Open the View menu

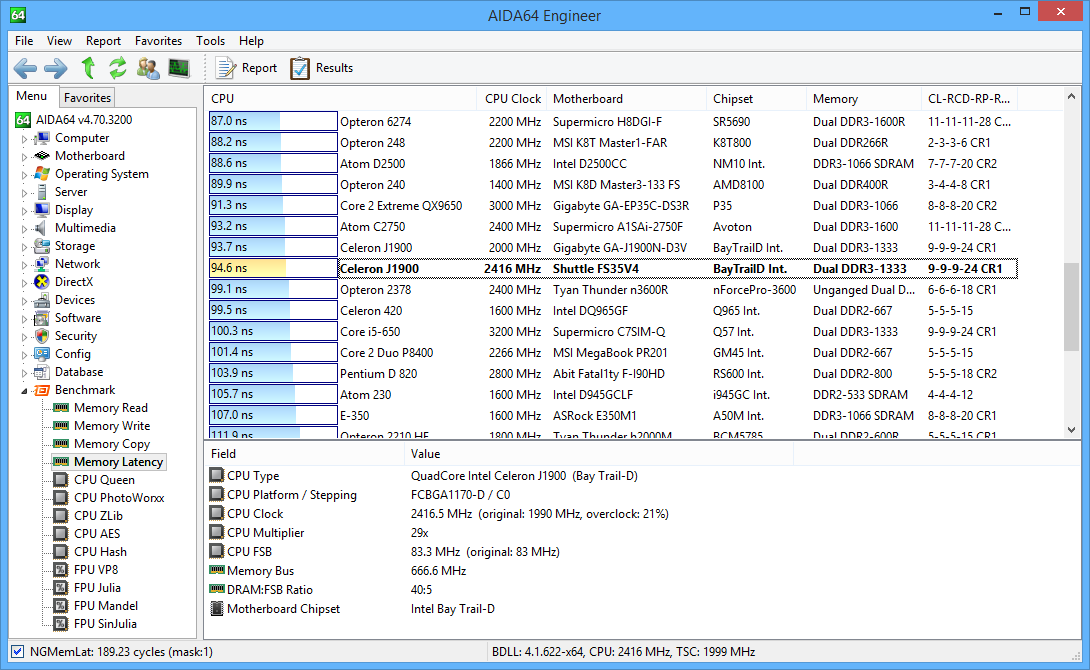(x=59, y=41)
